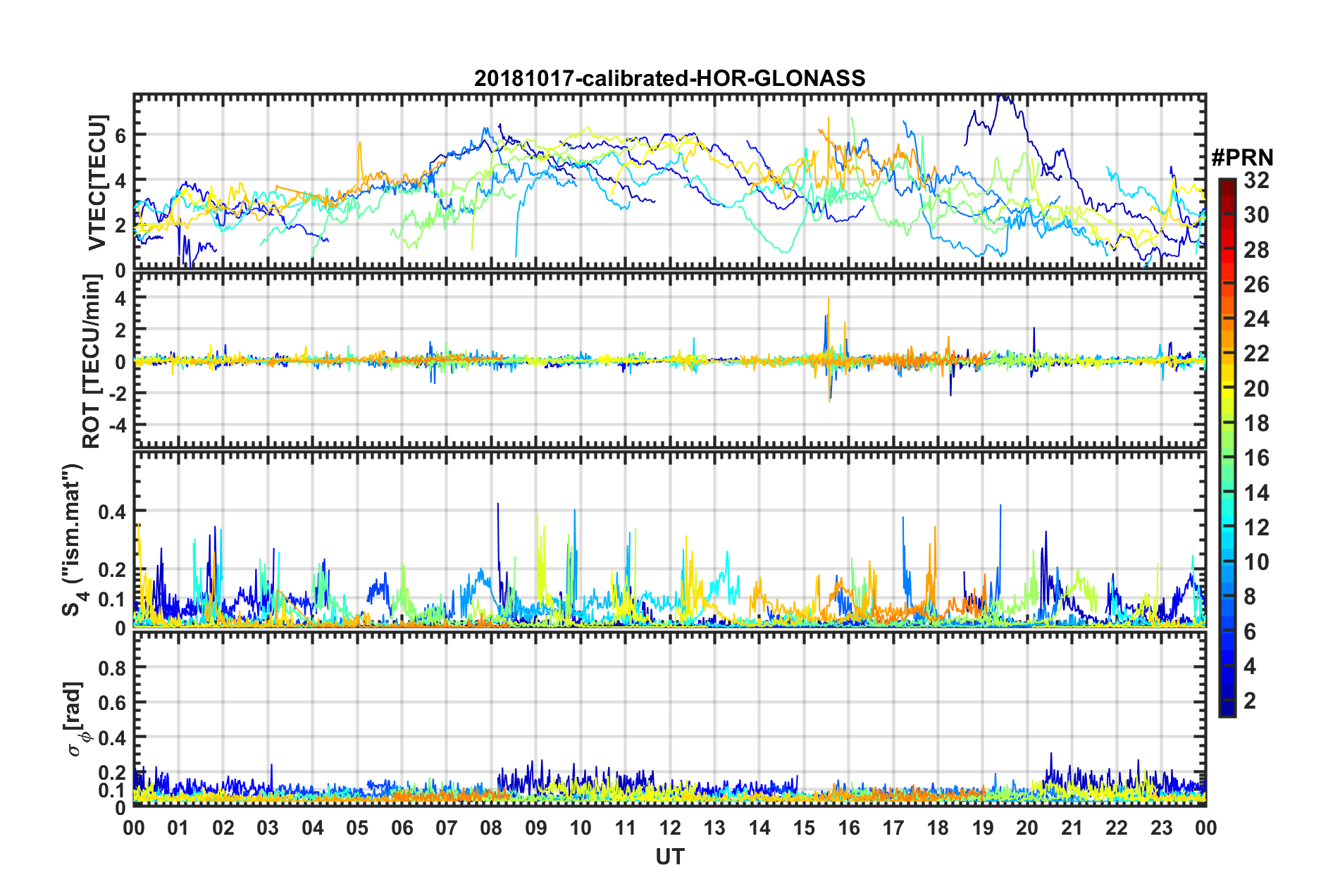
Task: Click hour tick label 05 on UT axis
Action: [x=357, y=828]
